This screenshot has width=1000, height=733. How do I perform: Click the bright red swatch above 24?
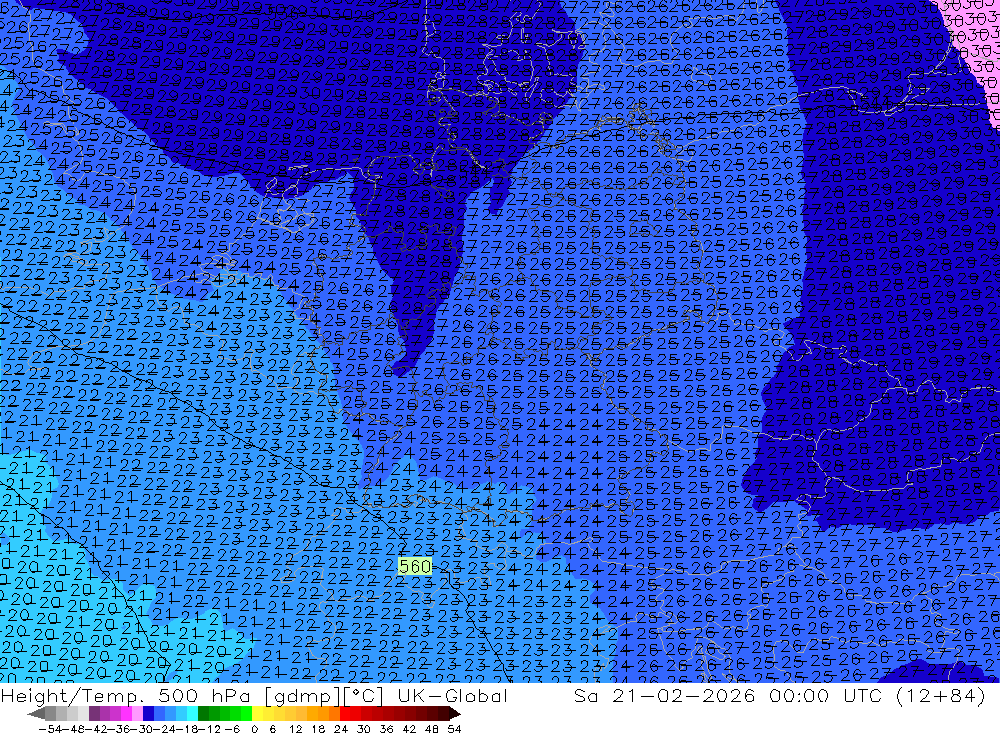pyautogui.click(x=345, y=714)
